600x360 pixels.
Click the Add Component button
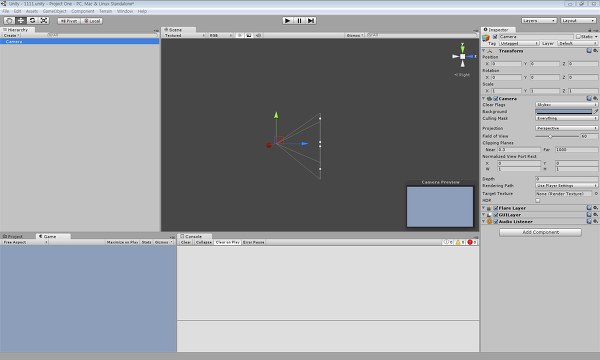(540, 232)
